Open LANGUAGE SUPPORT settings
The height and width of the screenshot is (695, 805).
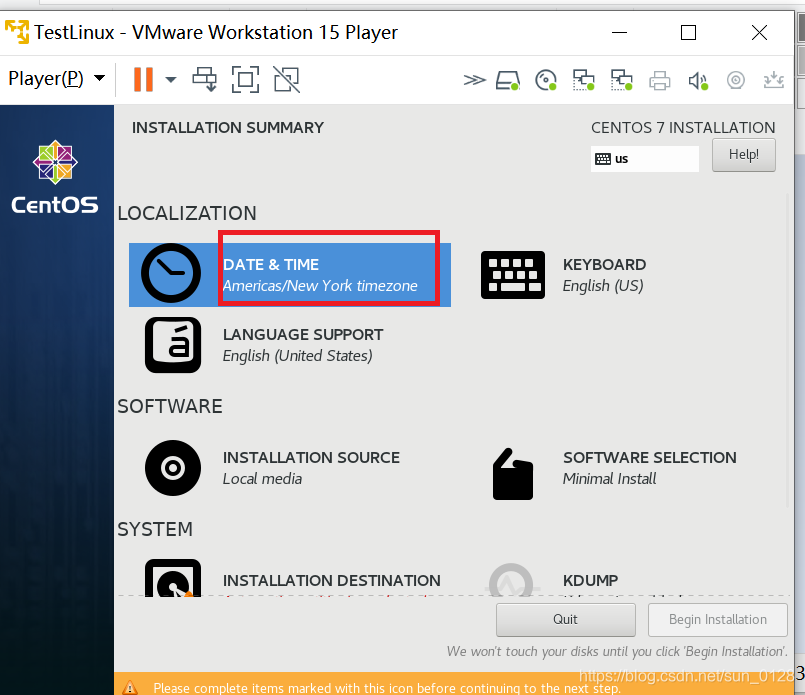[303, 345]
